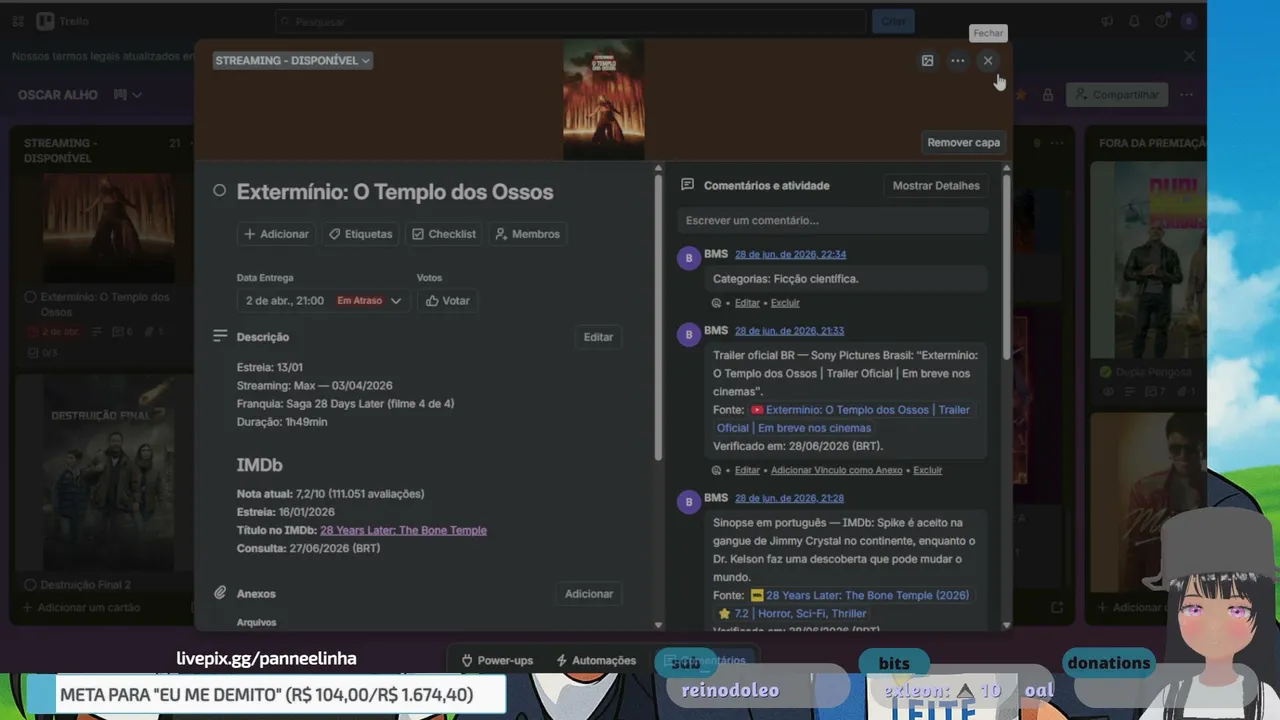The image size is (1280, 720).
Task: Open board visibility lock icon
Action: click(x=1048, y=95)
